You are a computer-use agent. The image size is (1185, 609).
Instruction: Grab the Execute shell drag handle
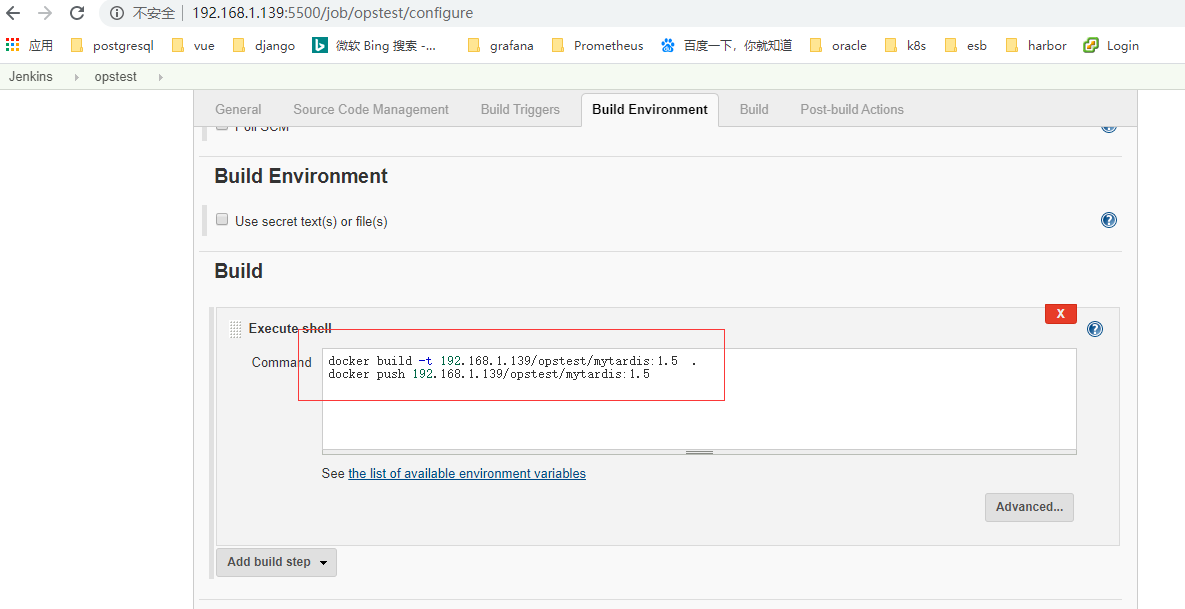235,329
